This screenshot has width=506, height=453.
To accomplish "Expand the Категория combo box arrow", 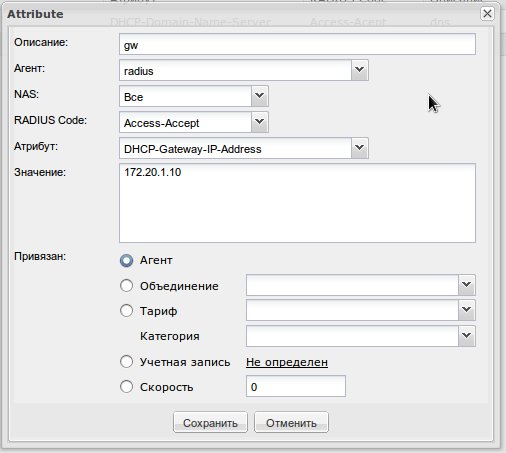I will click(466, 336).
